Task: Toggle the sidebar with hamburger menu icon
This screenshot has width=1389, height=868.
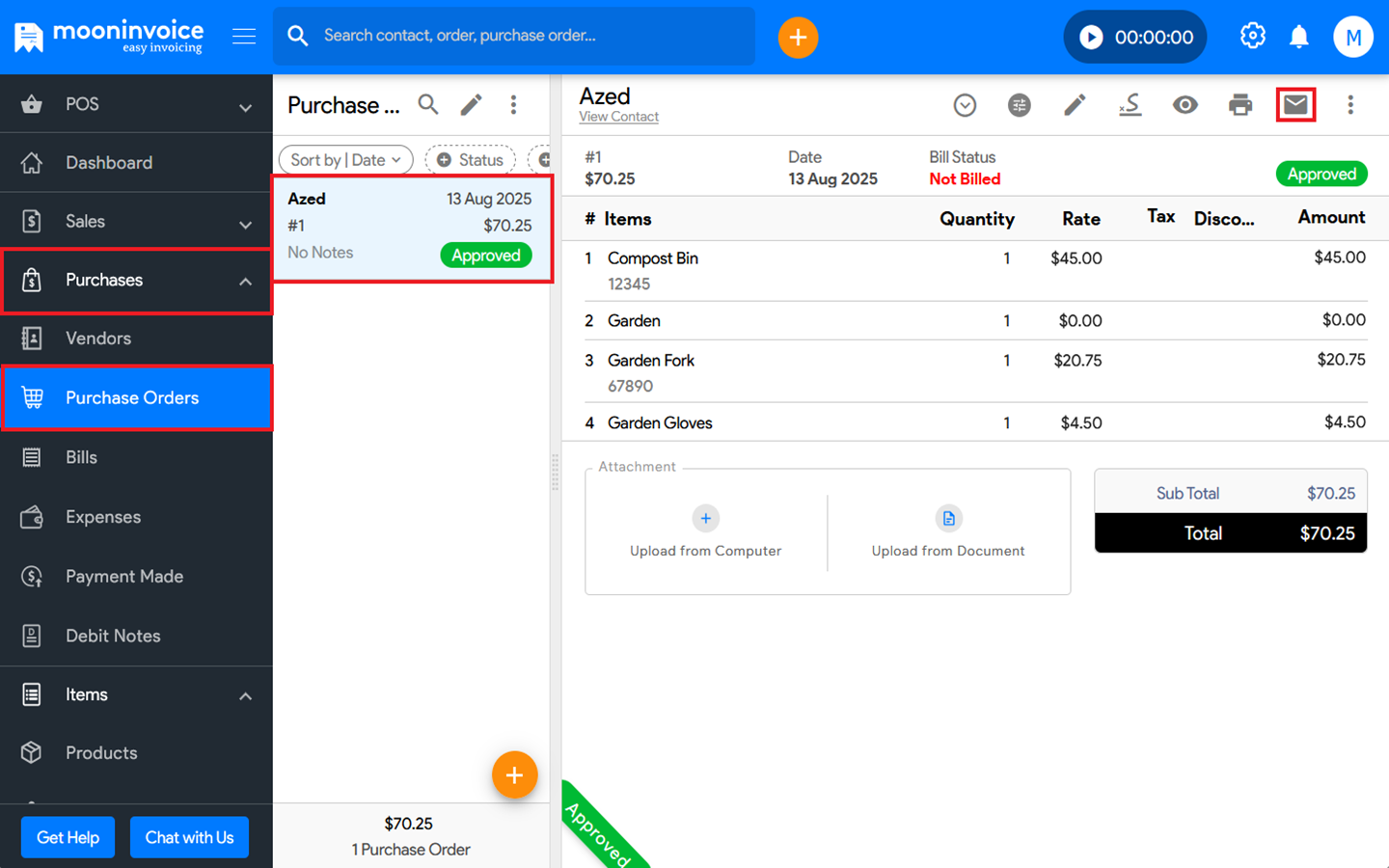Action: 244,37
